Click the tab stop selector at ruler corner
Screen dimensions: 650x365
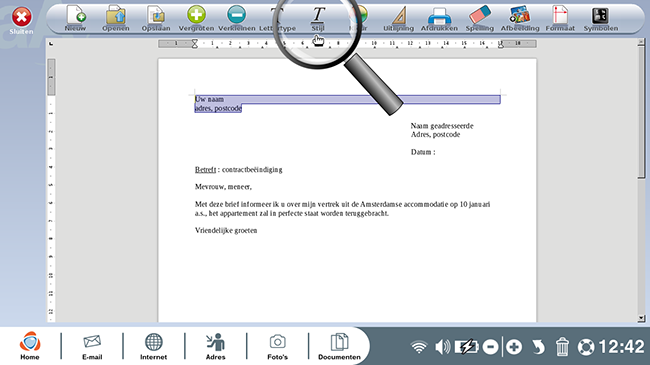click(51, 44)
